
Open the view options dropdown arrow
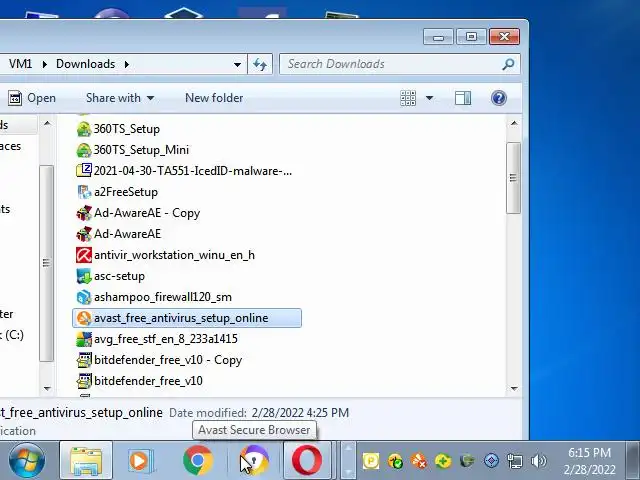(x=429, y=98)
